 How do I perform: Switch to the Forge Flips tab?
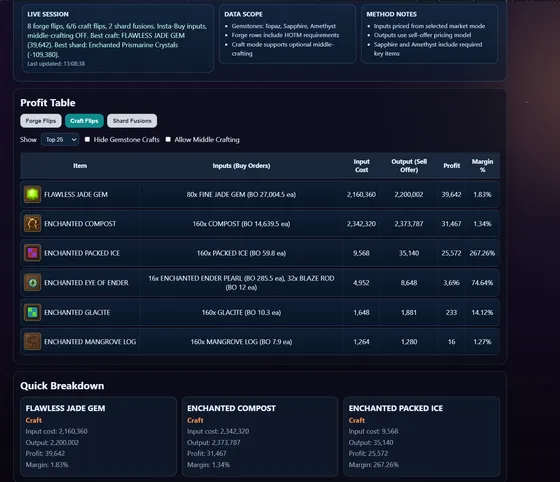tap(41, 121)
